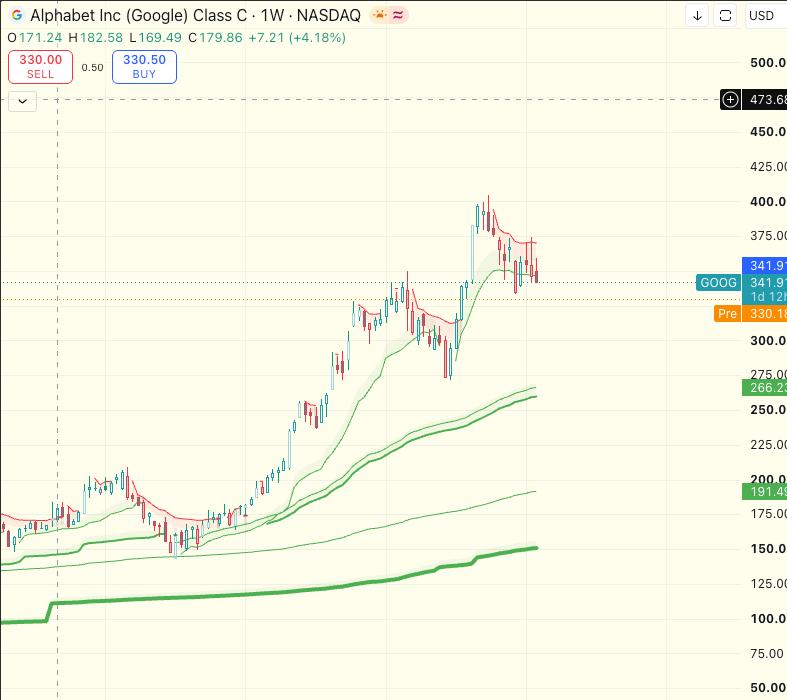The image size is (787, 700).
Task: Expand the collapsed indicator legend chevron
Action: click(x=23, y=101)
